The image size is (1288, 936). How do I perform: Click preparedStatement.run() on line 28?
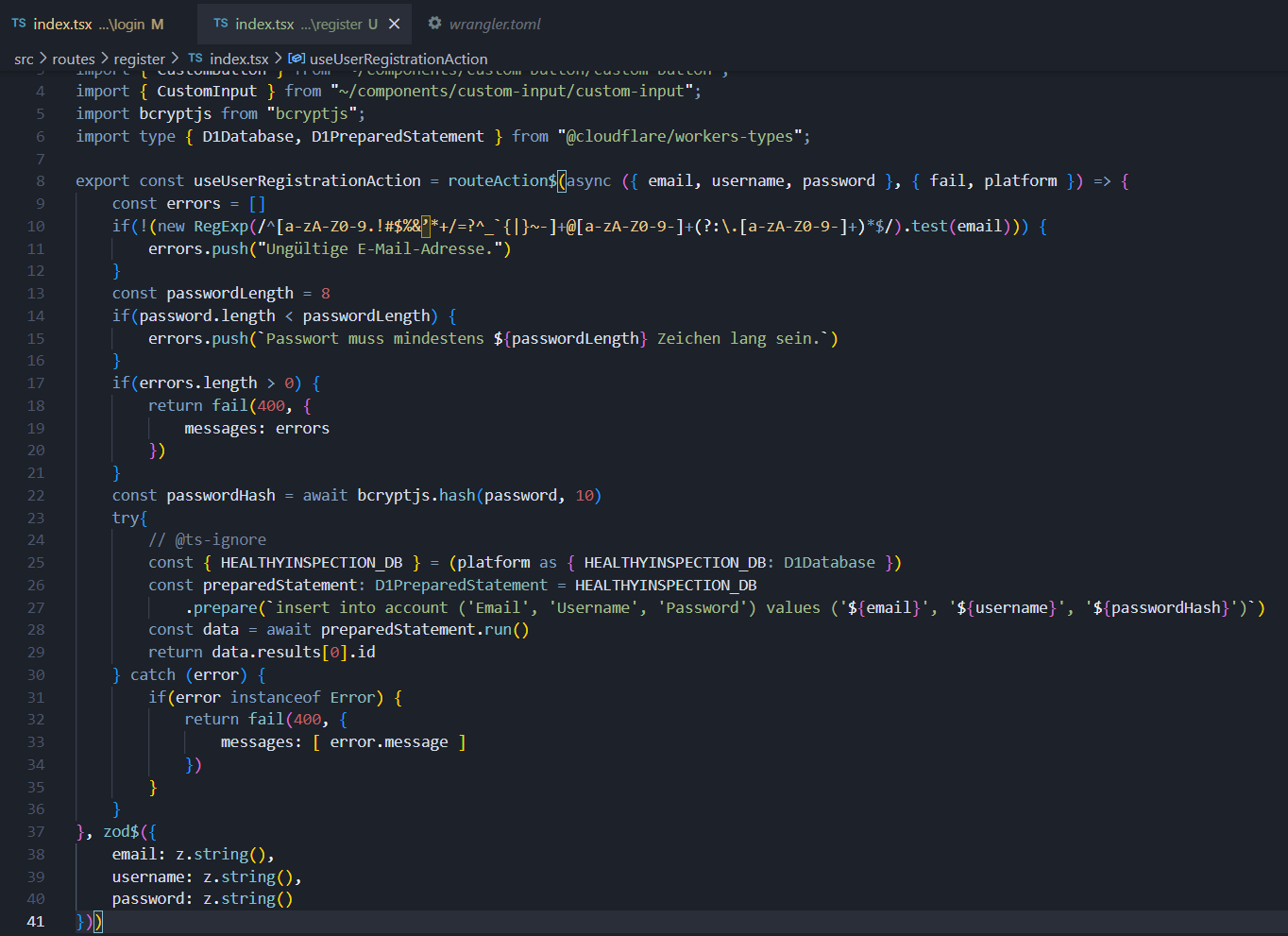[425, 629]
